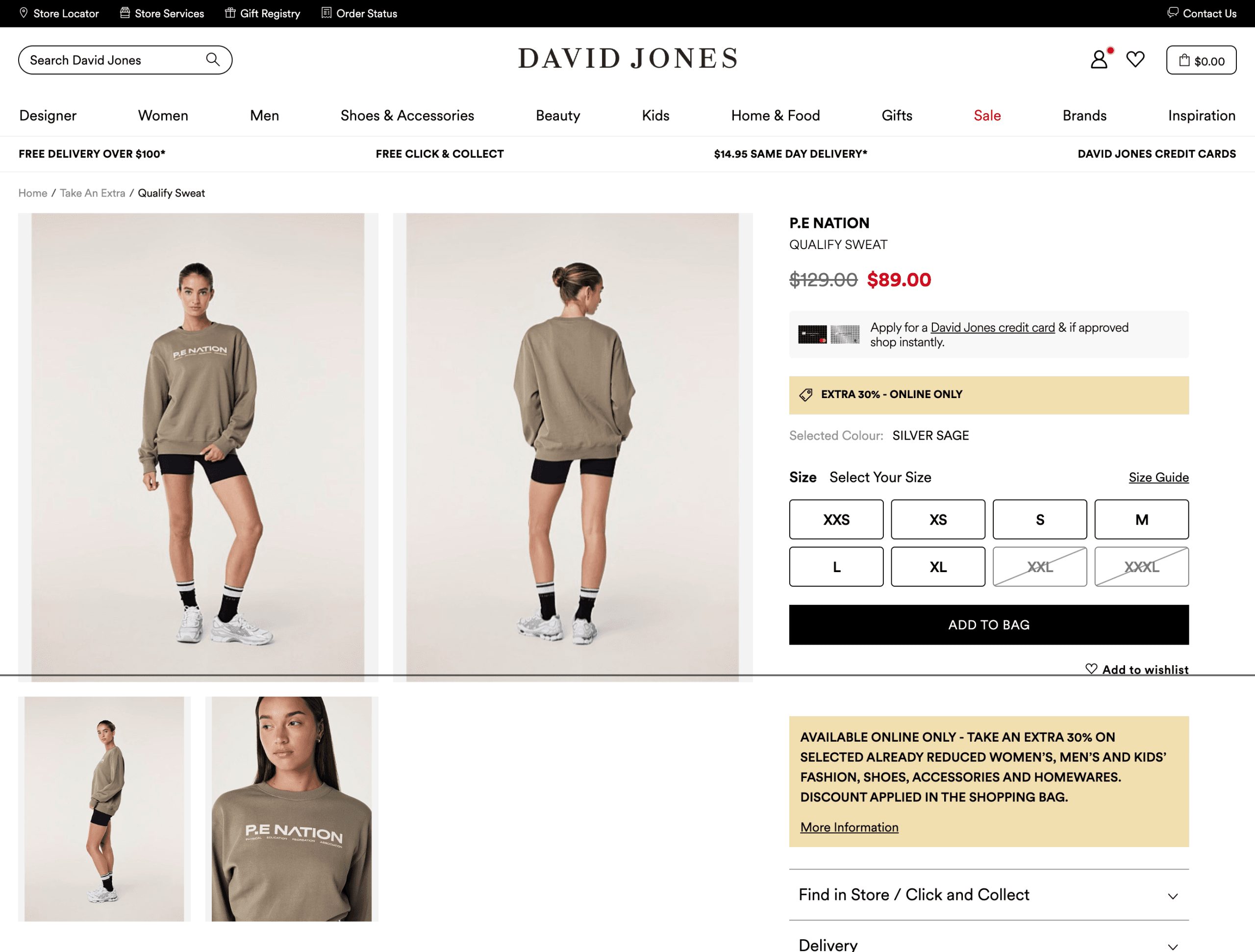Open the Size Guide link
This screenshot has height=952, width=1255.
(1158, 477)
